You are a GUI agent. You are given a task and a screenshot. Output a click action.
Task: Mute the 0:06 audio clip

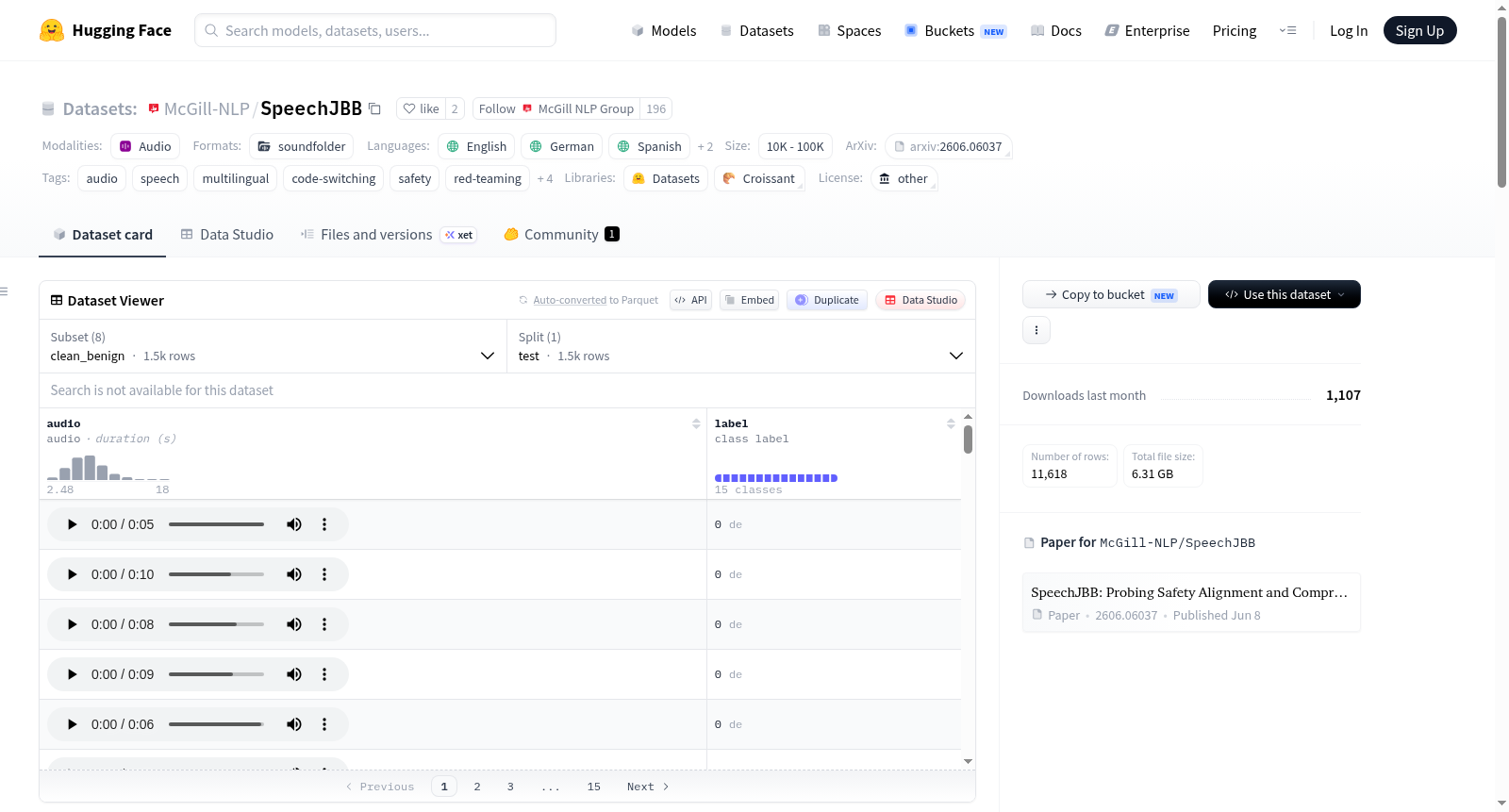pyautogui.click(x=294, y=724)
